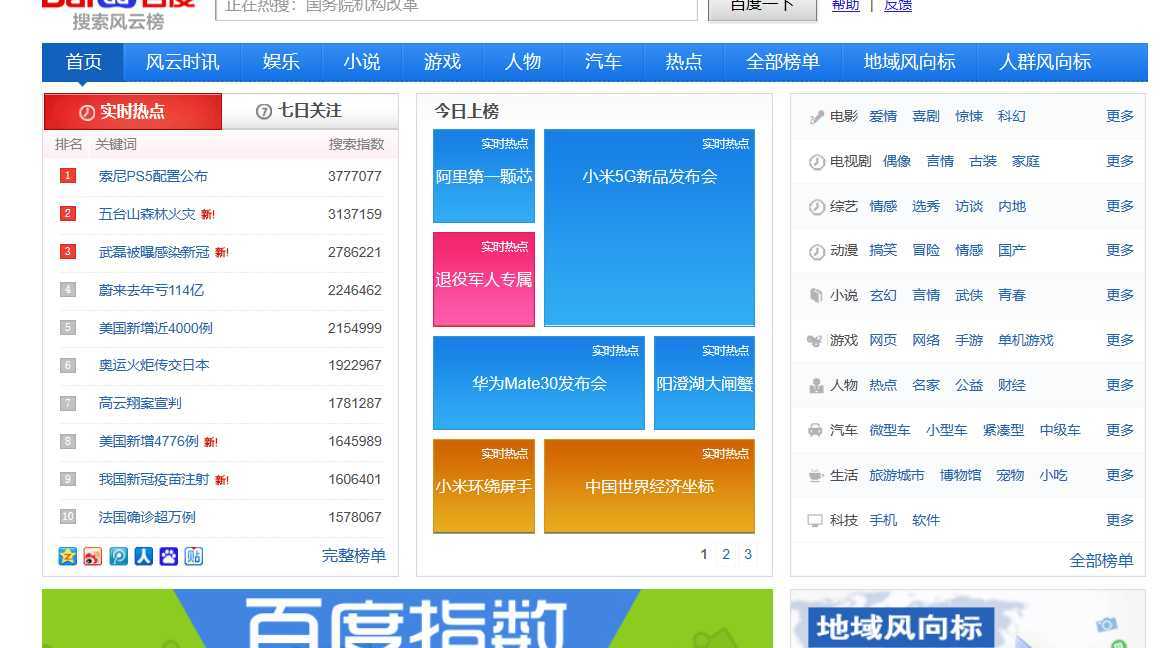Share via the Sina Weibo icon
This screenshot has height=648, width=1165.
click(93, 556)
